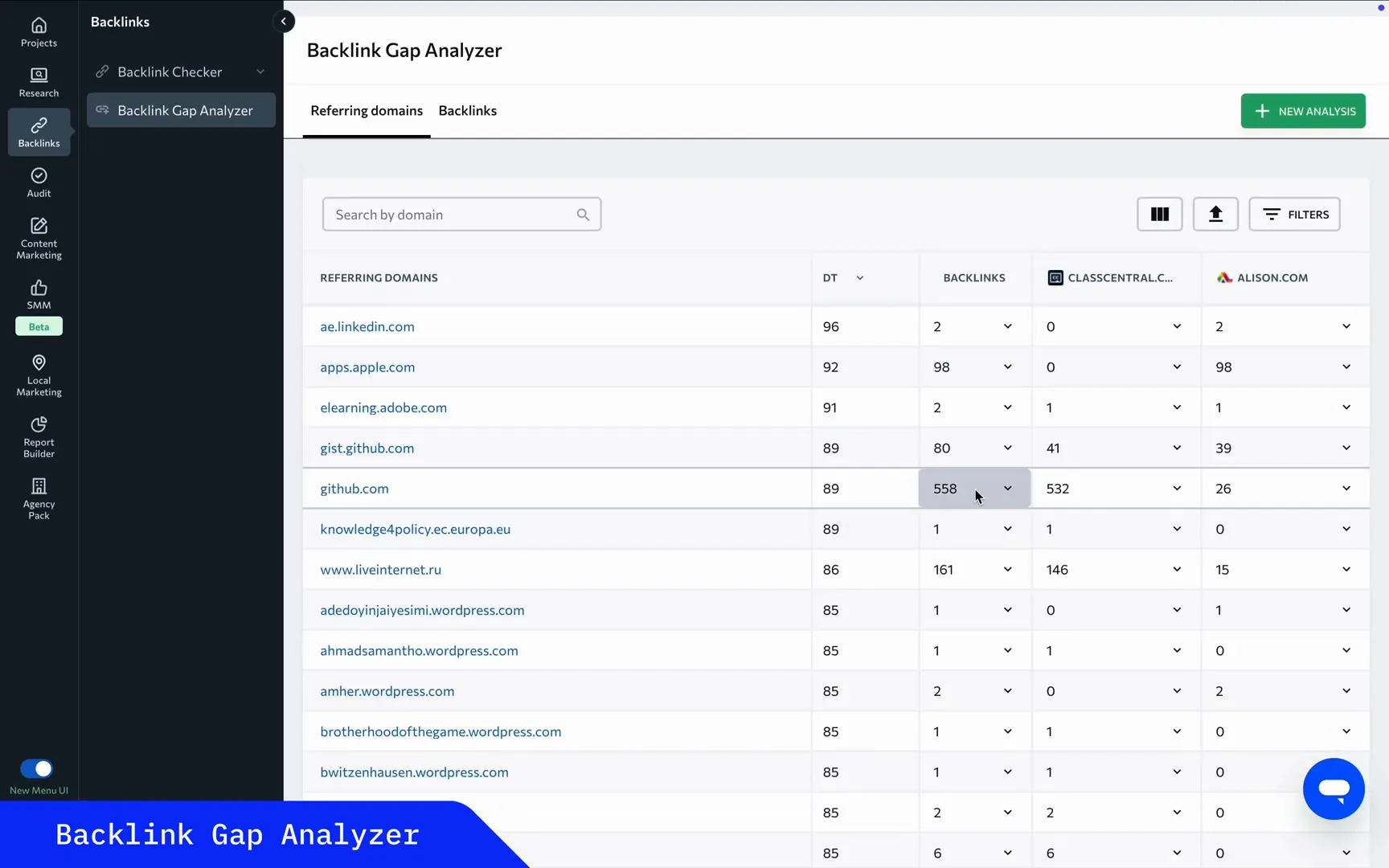The image size is (1389, 868).
Task: Collapse the Backlinks sidebar panel
Action: (x=284, y=21)
